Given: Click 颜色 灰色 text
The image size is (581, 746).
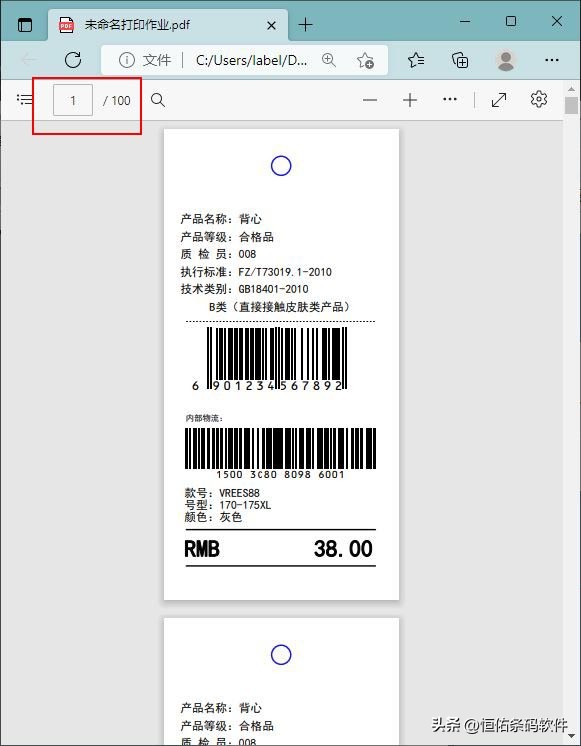Looking at the screenshot, I should click(213, 517).
